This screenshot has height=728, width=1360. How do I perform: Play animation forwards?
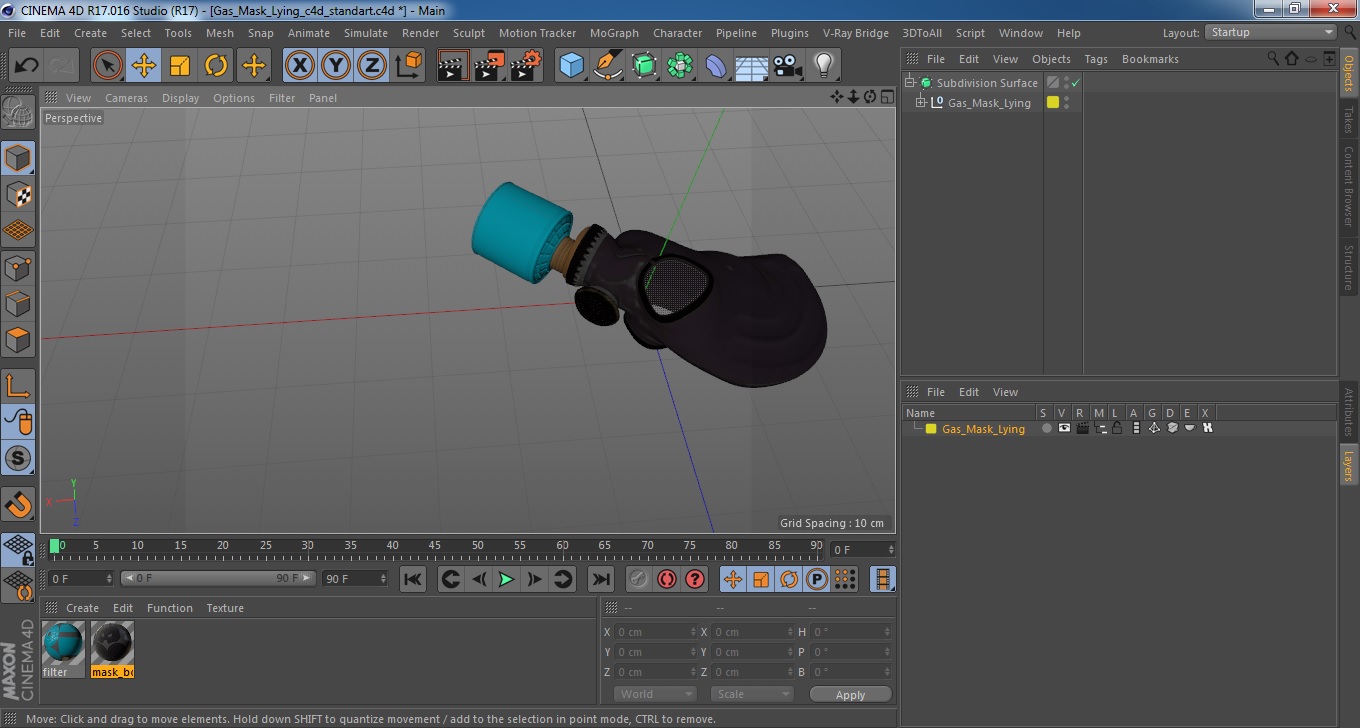click(x=506, y=579)
